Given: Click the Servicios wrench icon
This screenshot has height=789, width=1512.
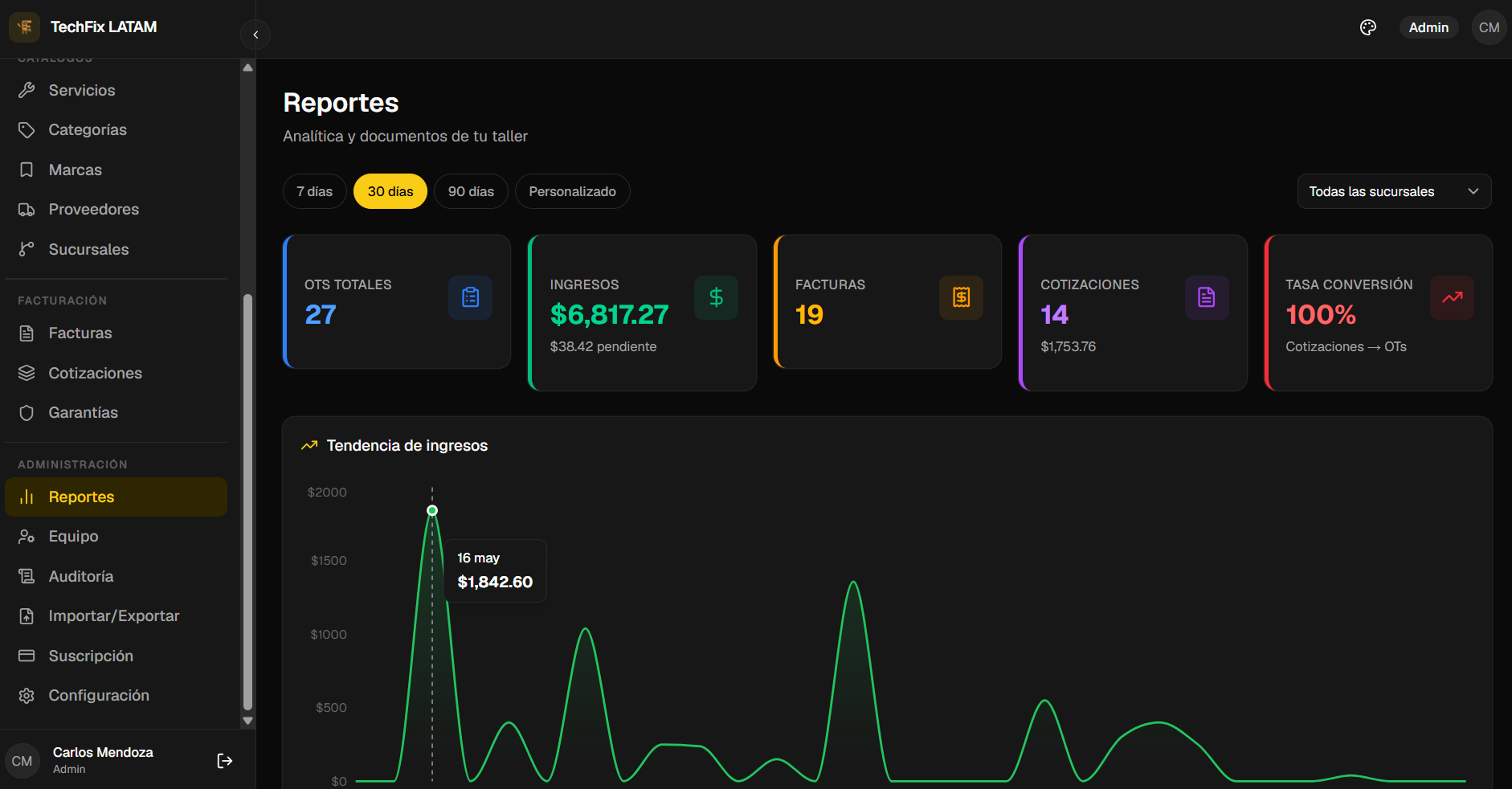Looking at the screenshot, I should [x=27, y=90].
